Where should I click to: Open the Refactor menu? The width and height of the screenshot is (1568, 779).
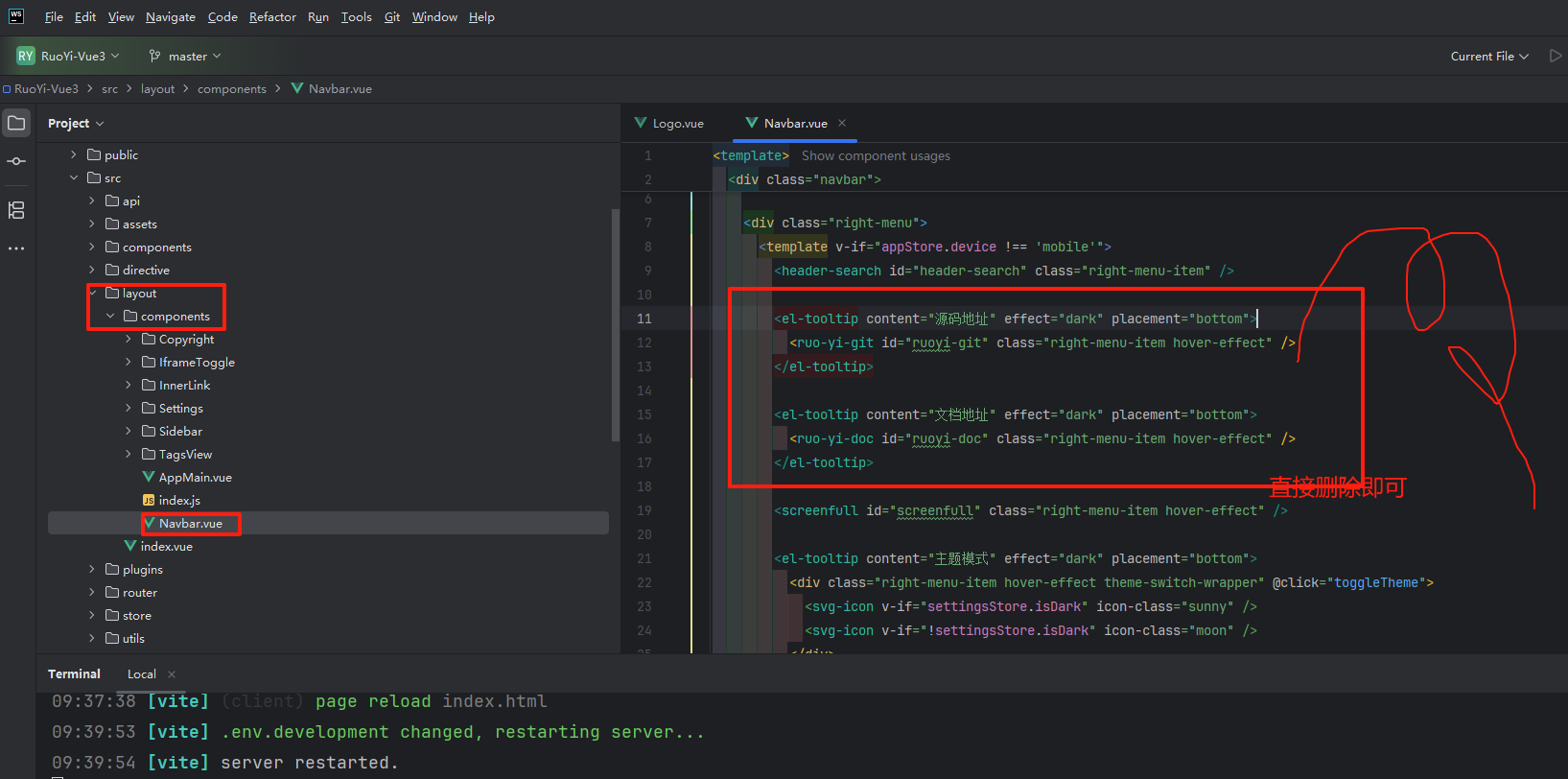point(272,16)
